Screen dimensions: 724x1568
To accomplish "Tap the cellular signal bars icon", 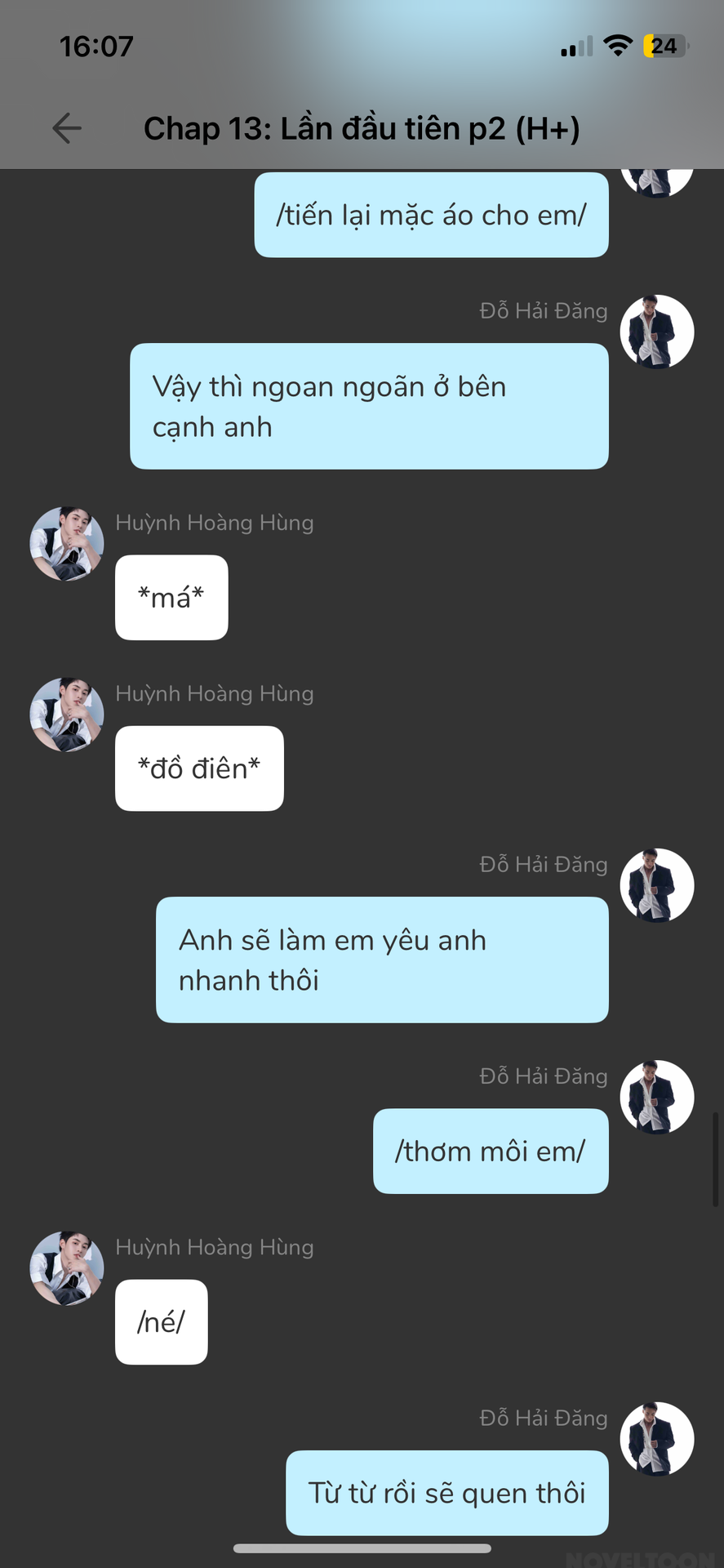I will [577, 47].
